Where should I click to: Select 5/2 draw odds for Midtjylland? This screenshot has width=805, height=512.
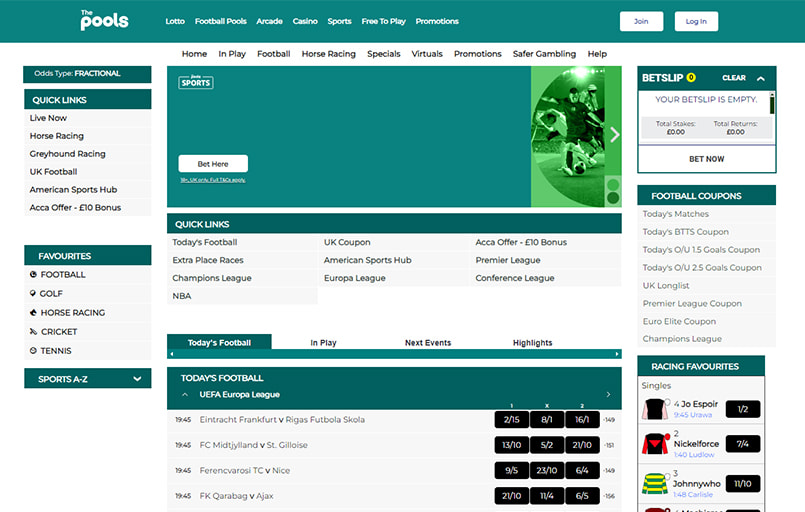tap(547, 445)
